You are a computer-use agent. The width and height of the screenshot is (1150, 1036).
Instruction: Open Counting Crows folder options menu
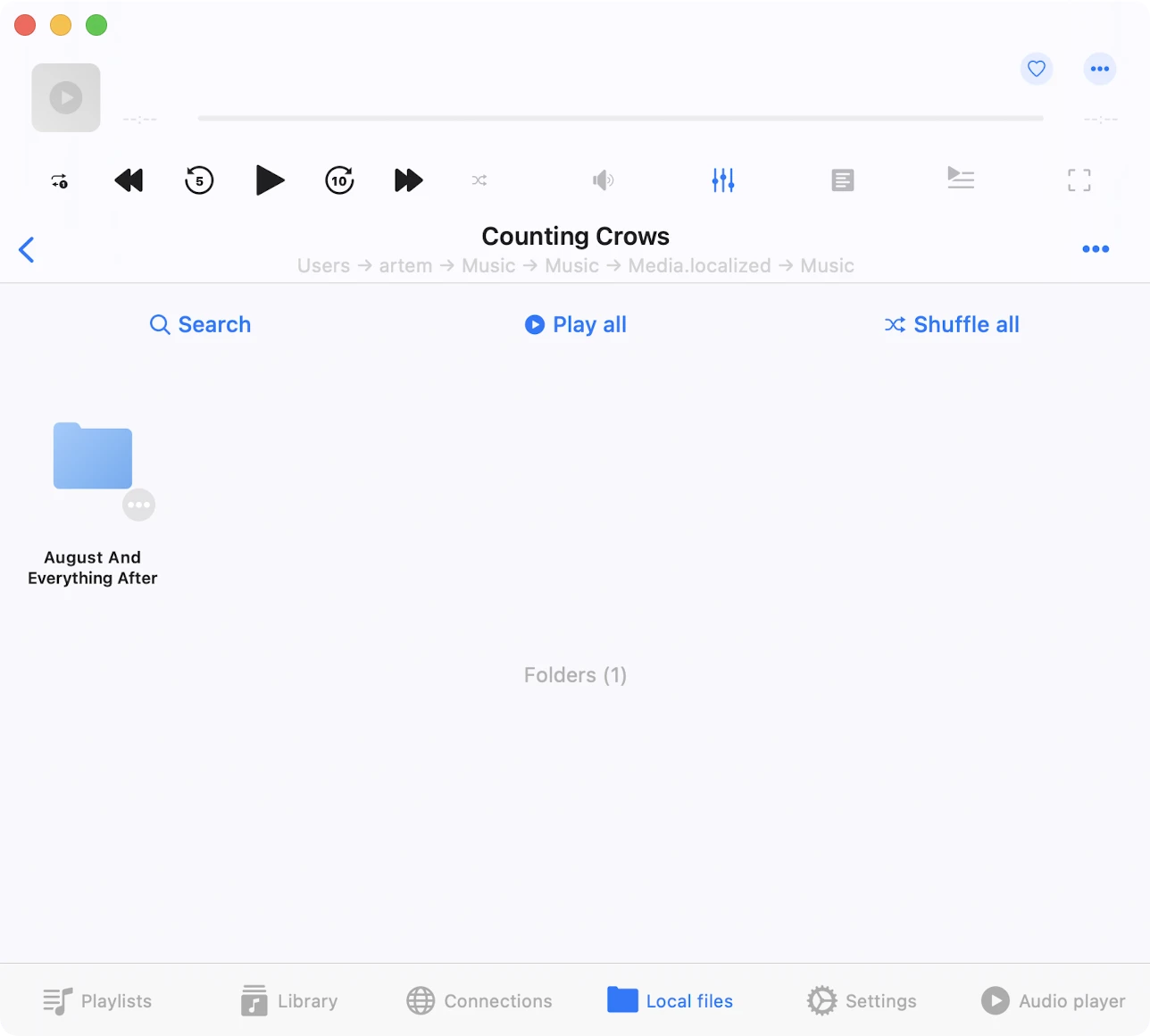tap(1095, 249)
